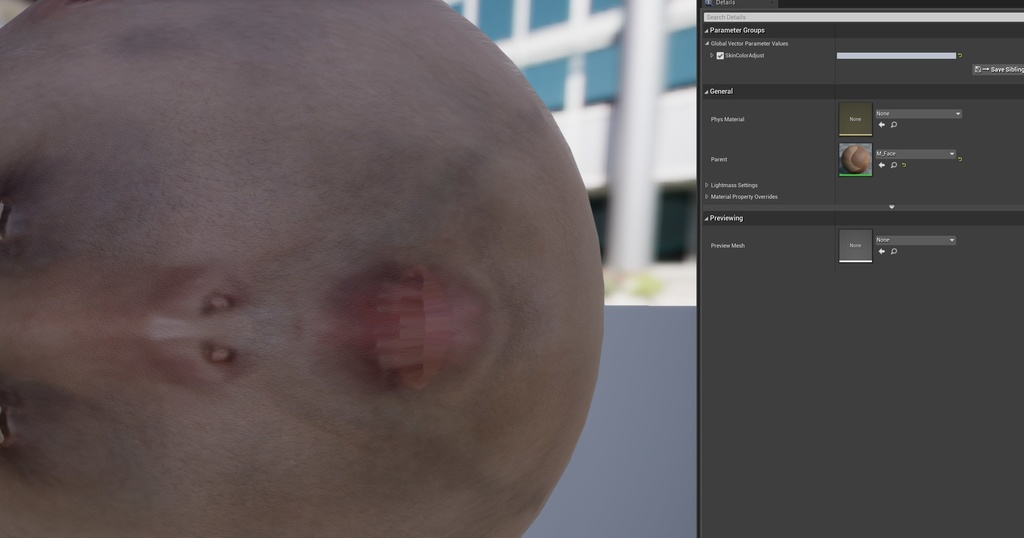This screenshot has width=1024, height=538.
Task: Show advanced General properties arrow
Action: coord(891,207)
